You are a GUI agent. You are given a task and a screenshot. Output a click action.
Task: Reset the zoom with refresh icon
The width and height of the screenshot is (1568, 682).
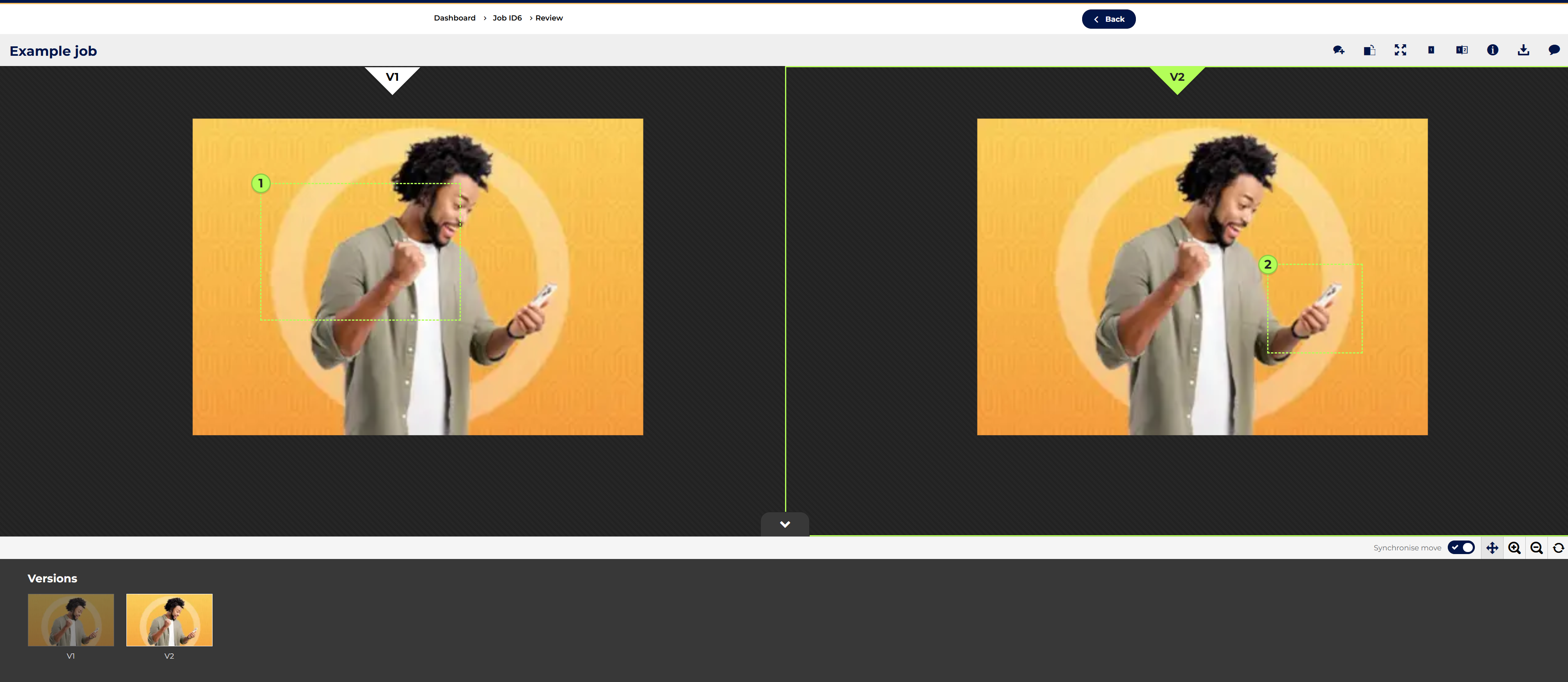point(1558,547)
